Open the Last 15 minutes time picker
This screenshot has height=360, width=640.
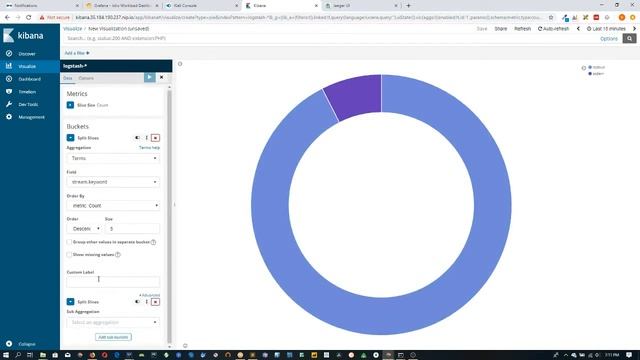point(606,29)
